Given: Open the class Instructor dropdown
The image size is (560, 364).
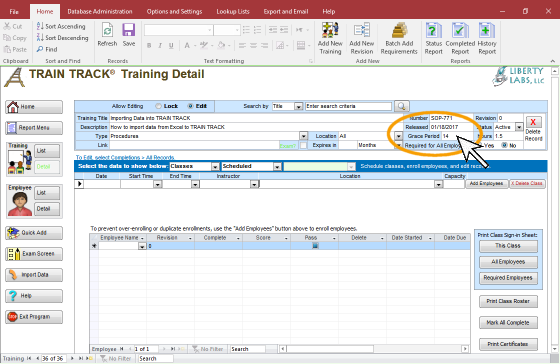Looking at the screenshot, I should pos(254,184).
